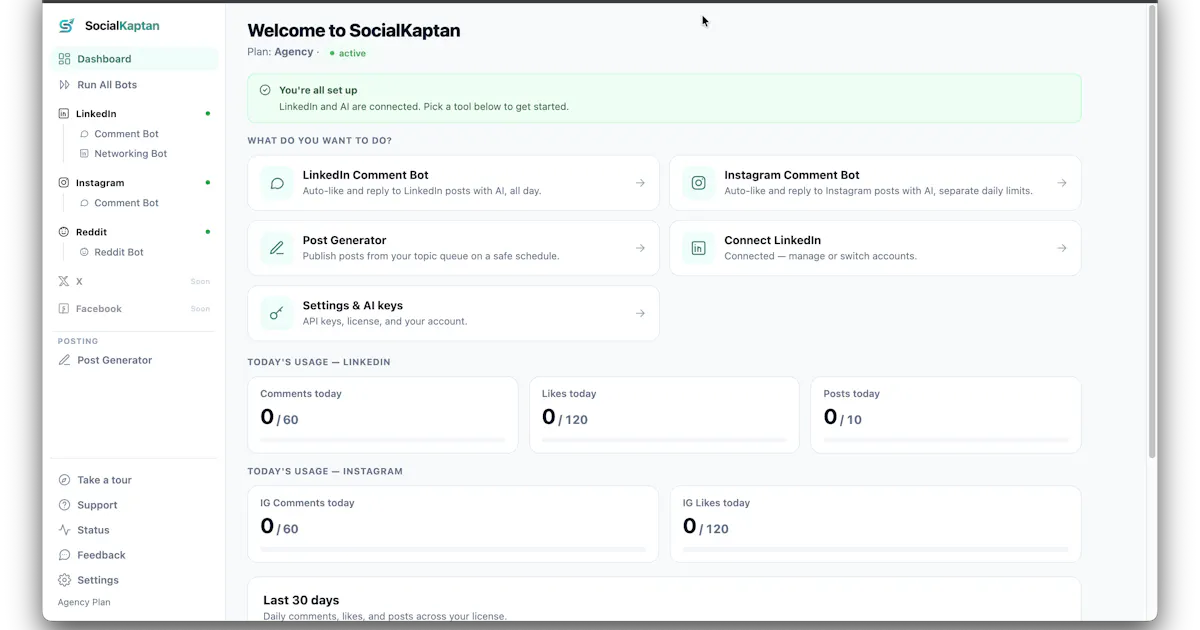Click the IG Comments today progress bar
The image size is (1200, 630).
[x=453, y=549]
